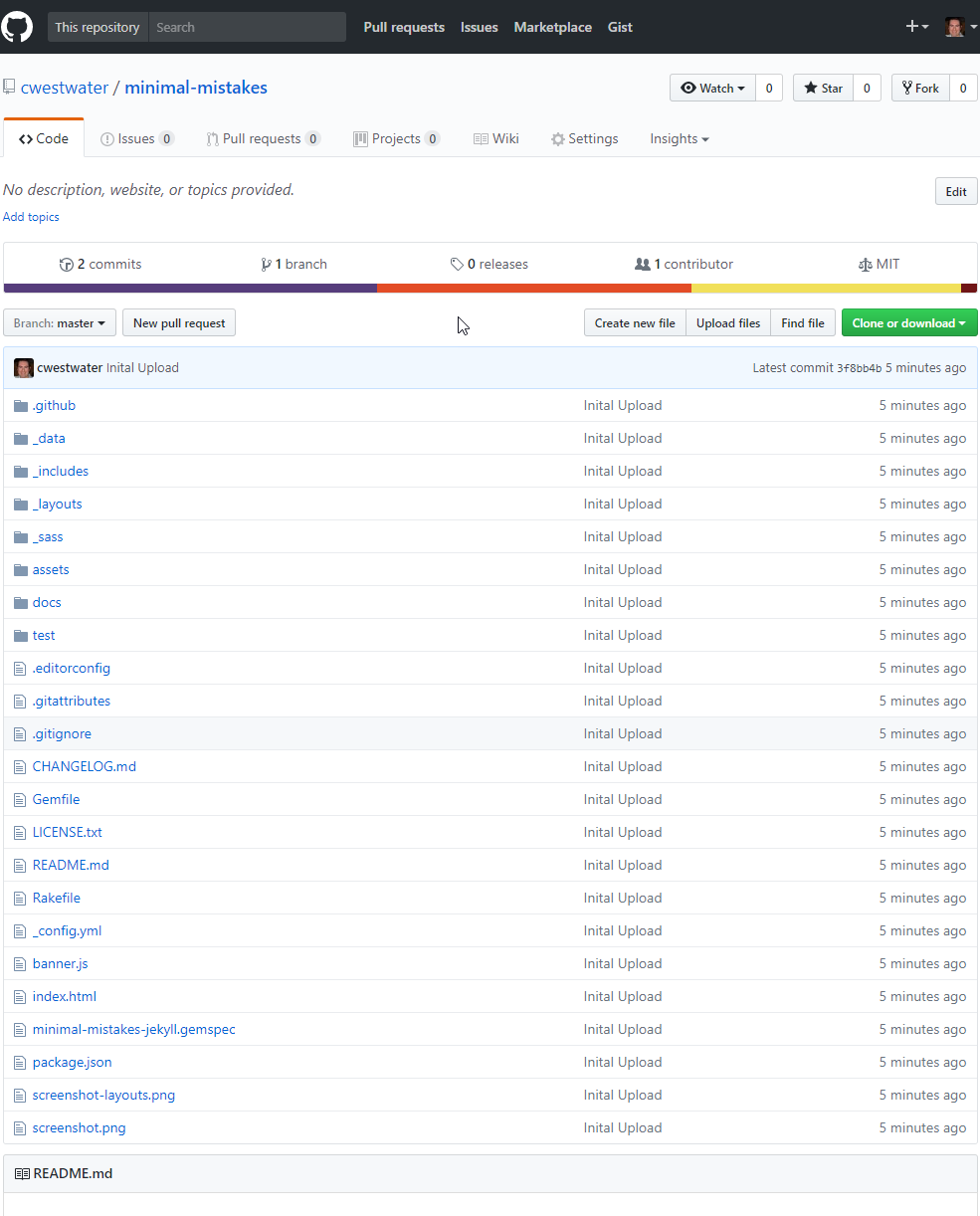Click the Edit description button
980x1216 pixels.
(x=956, y=192)
